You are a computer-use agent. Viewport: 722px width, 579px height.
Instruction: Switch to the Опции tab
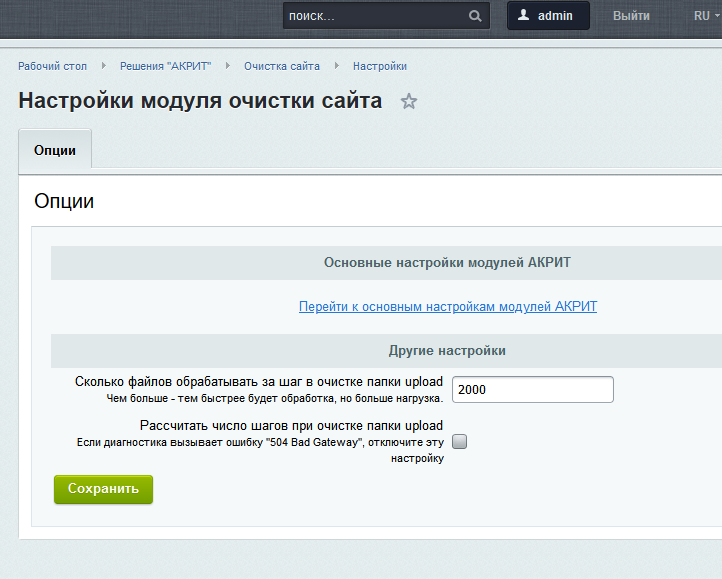coord(55,149)
